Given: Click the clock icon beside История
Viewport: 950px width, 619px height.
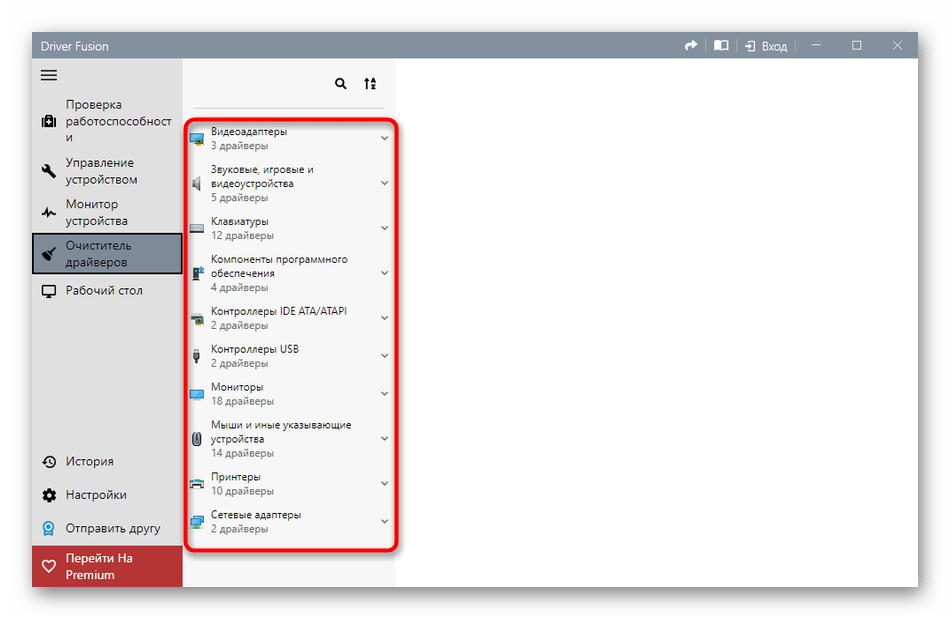Looking at the screenshot, I should [48, 462].
